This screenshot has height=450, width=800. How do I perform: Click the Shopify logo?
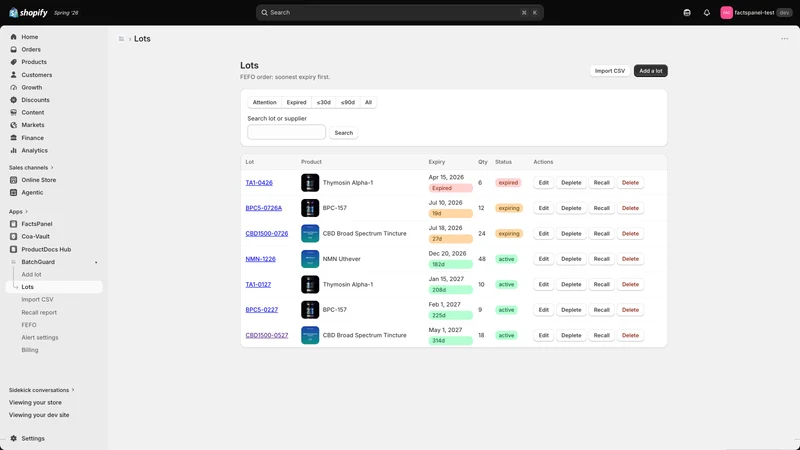point(28,13)
